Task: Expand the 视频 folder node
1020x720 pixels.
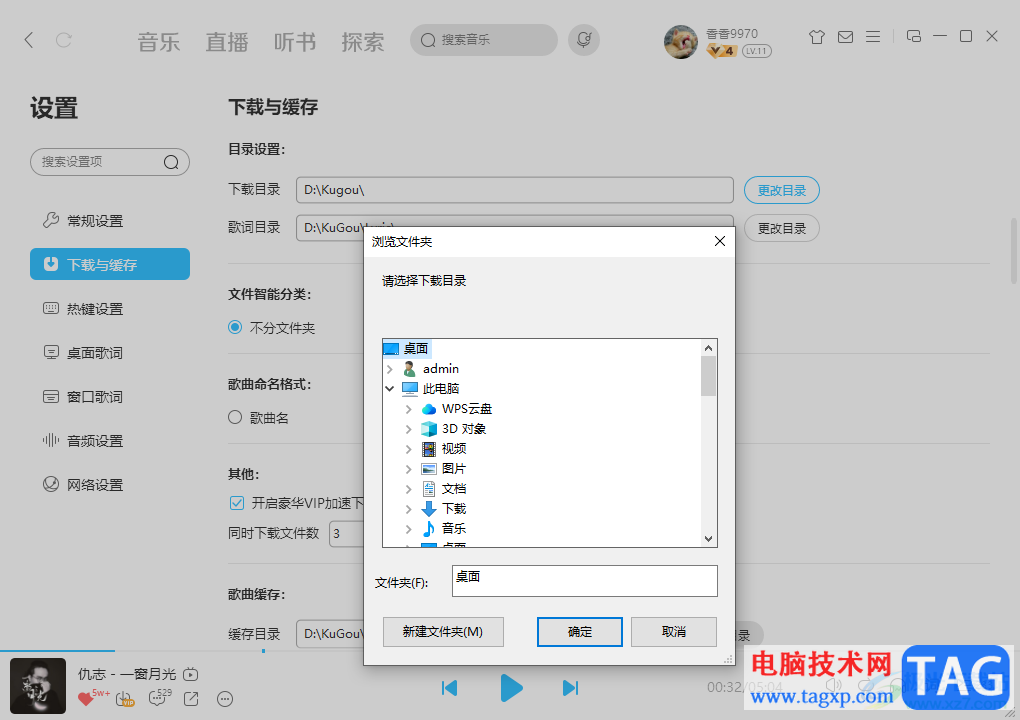Action: (x=409, y=449)
